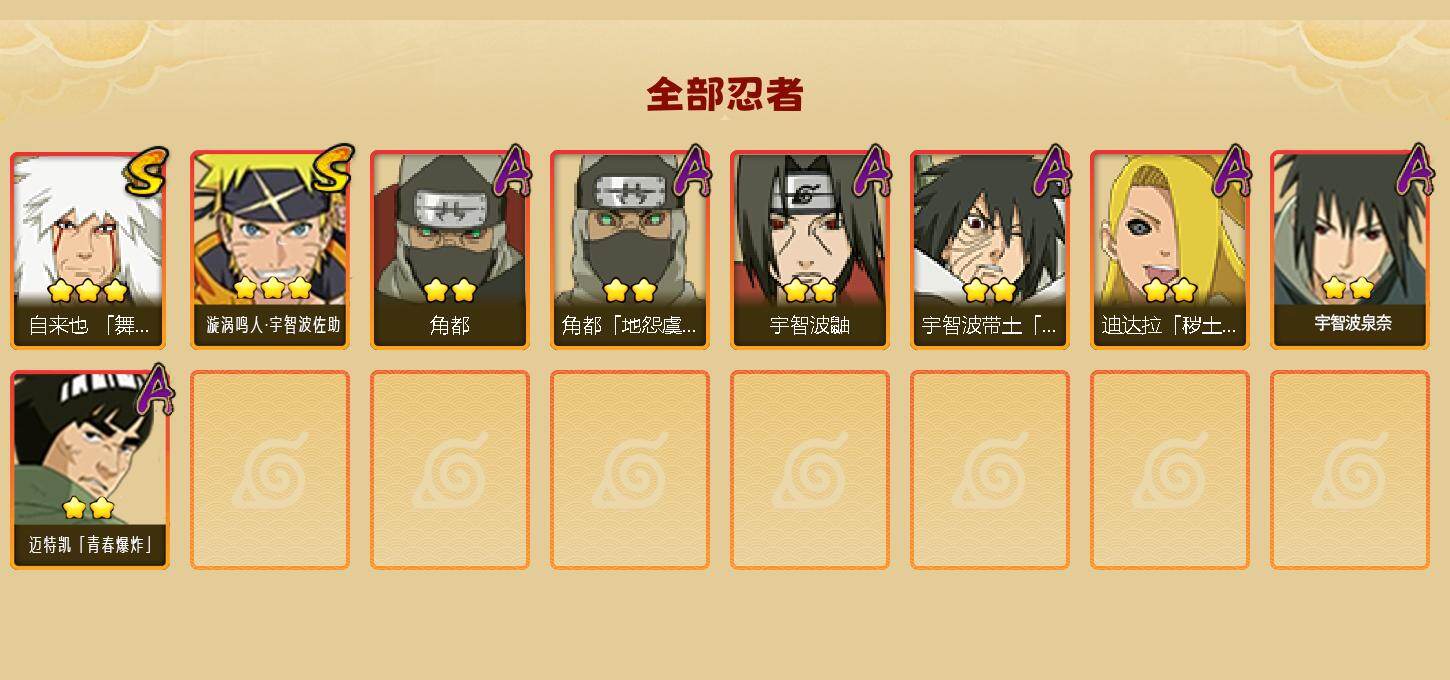Choose the first 角都 ninja card
The width and height of the screenshot is (1450, 680).
pyautogui.click(x=450, y=250)
